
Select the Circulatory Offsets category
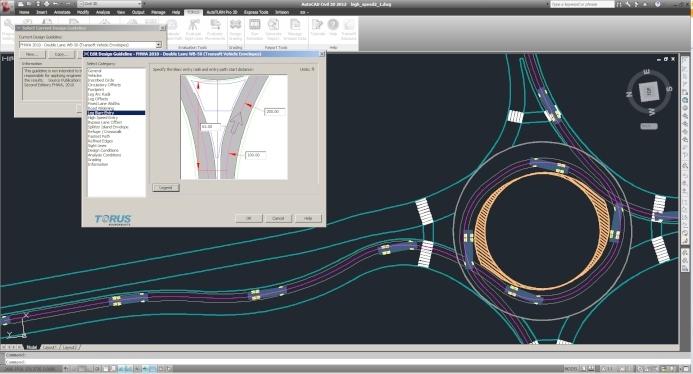pos(104,85)
